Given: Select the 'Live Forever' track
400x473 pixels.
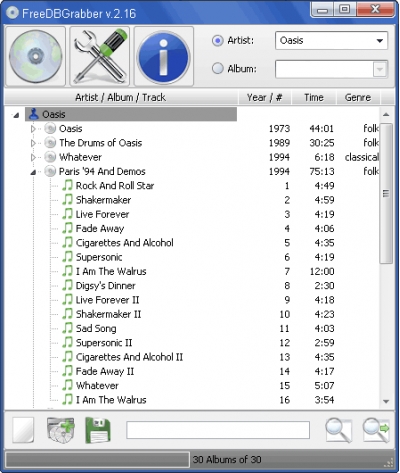Looking at the screenshot, I should coord(102,214).
